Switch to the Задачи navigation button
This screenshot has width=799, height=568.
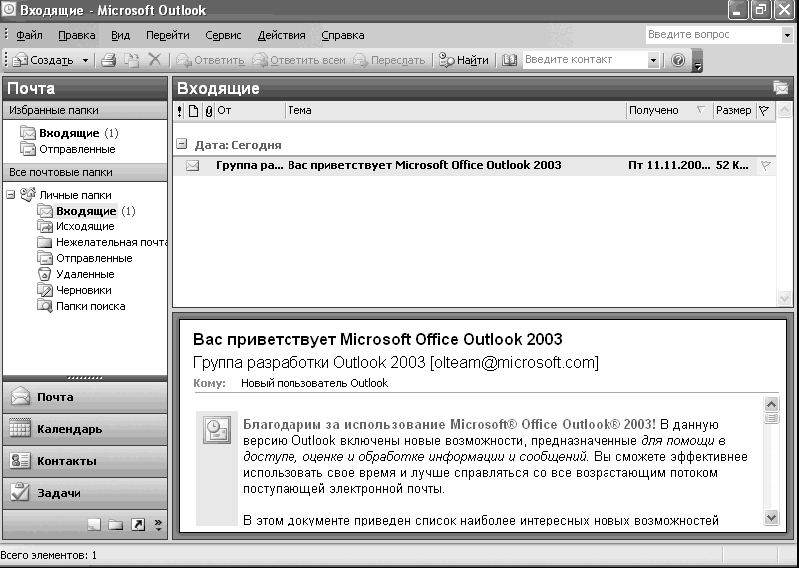[x=85, y=493]
